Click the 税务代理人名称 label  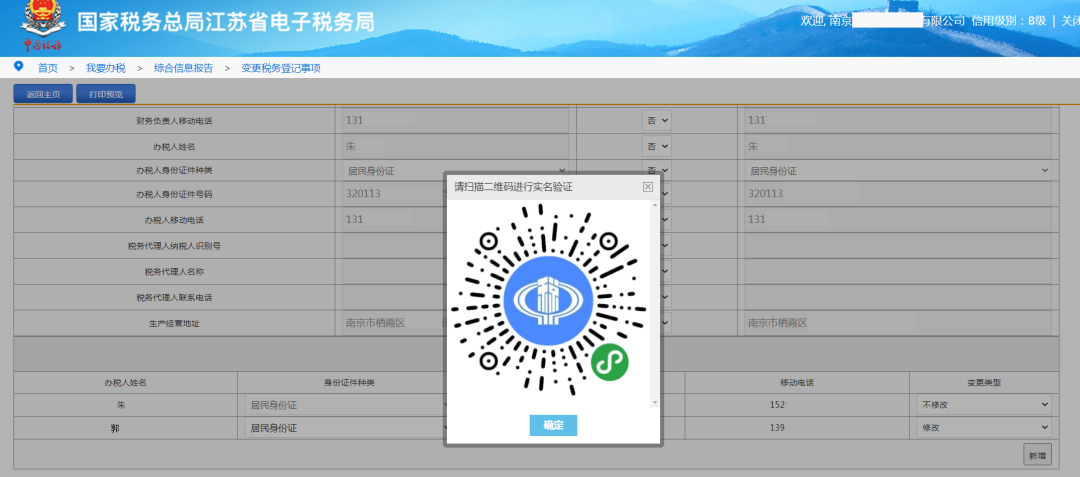point(174,272)
